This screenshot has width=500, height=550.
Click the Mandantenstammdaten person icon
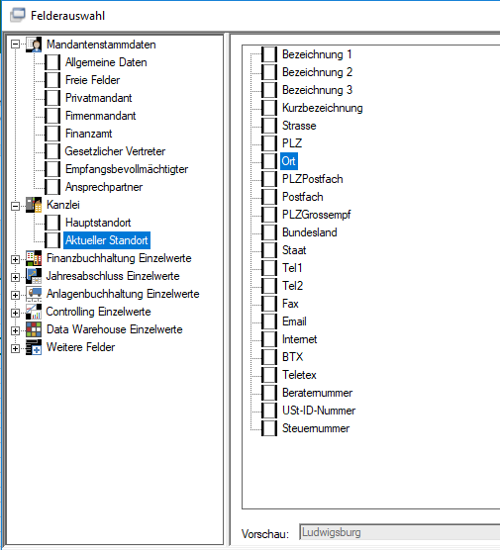[x=34, y=45]
